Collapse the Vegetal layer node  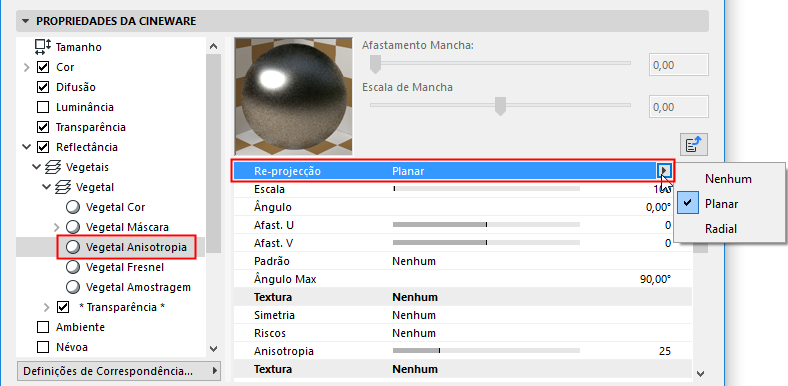tap(46, 187)
